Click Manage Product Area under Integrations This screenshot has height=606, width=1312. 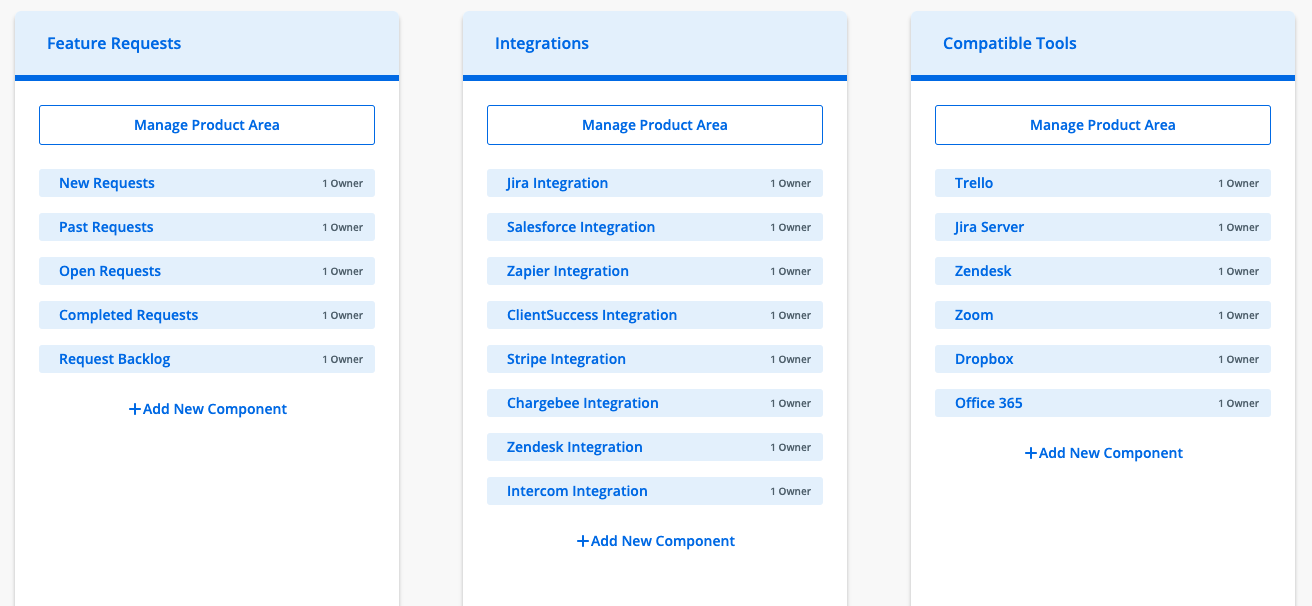(654, 125)
